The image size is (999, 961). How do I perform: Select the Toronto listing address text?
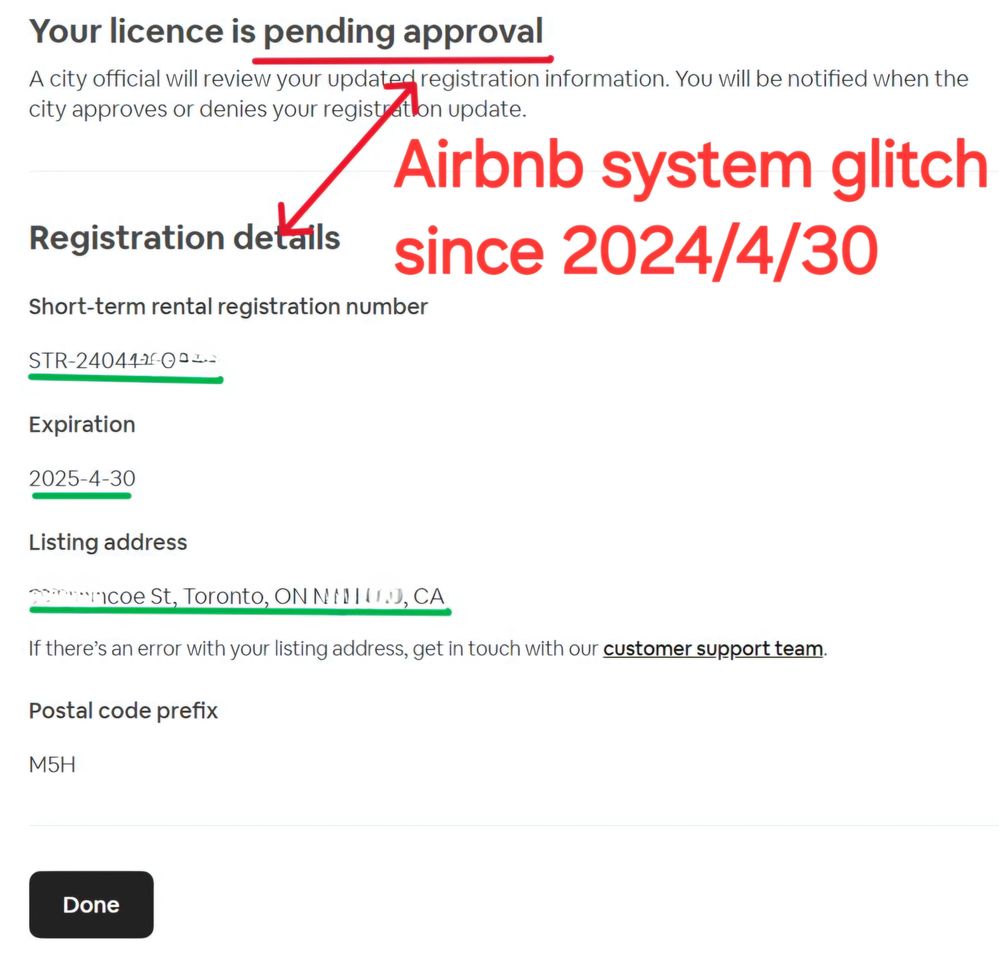pos(237,596)
